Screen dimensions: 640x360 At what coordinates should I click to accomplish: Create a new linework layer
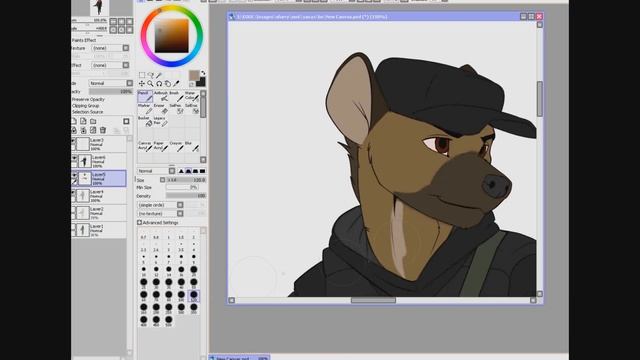point(83,121)
